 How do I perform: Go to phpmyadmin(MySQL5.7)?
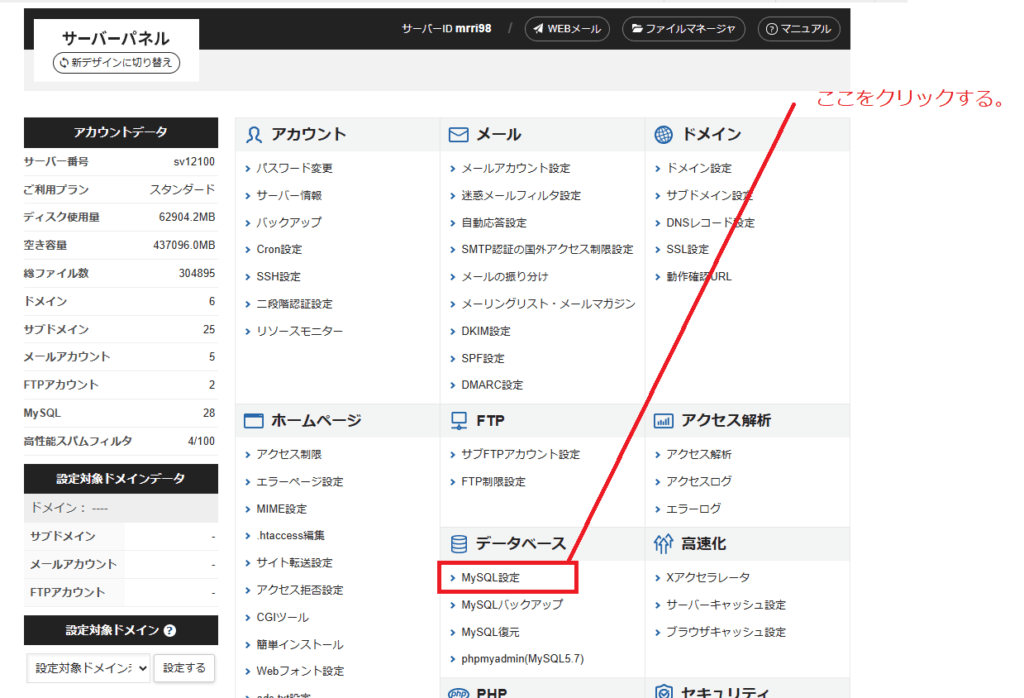pyautogui.click(x=522, y=660)
